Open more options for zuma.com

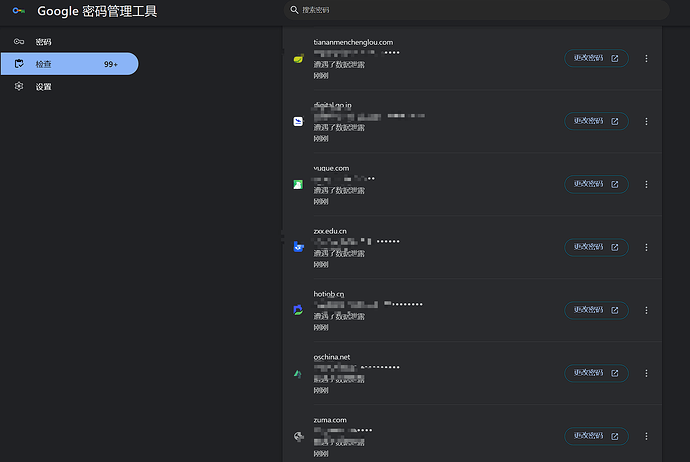click(646, 436)
